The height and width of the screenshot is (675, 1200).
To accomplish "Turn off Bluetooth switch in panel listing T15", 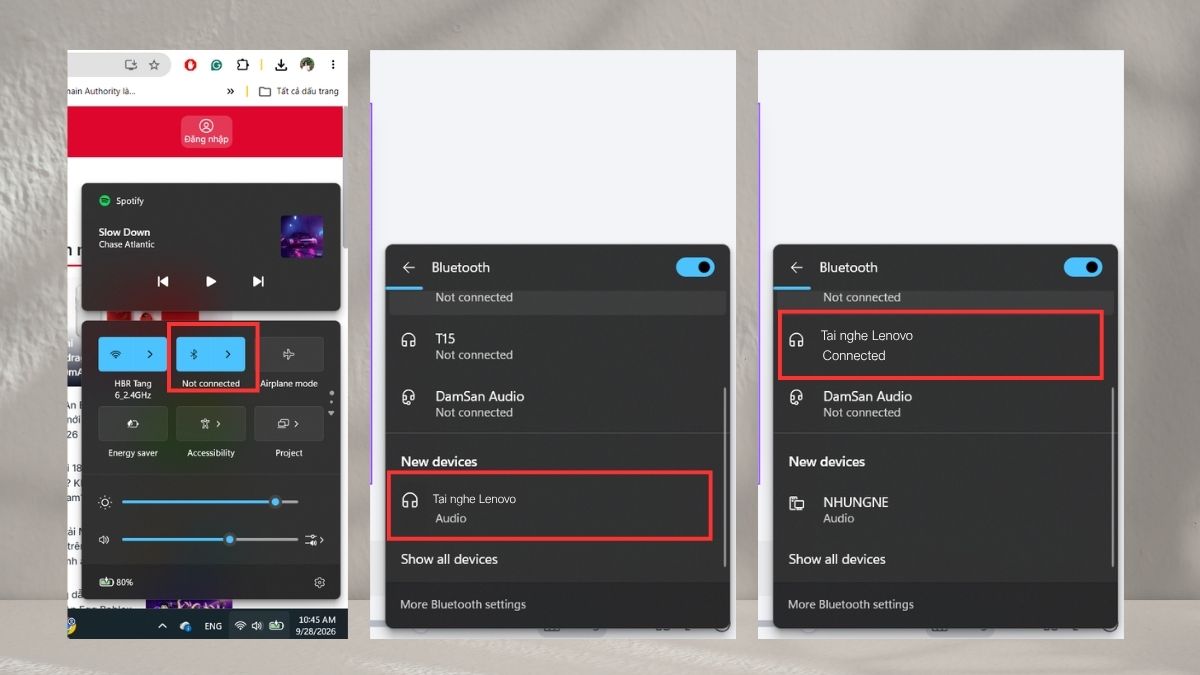I will coord(695,267).
